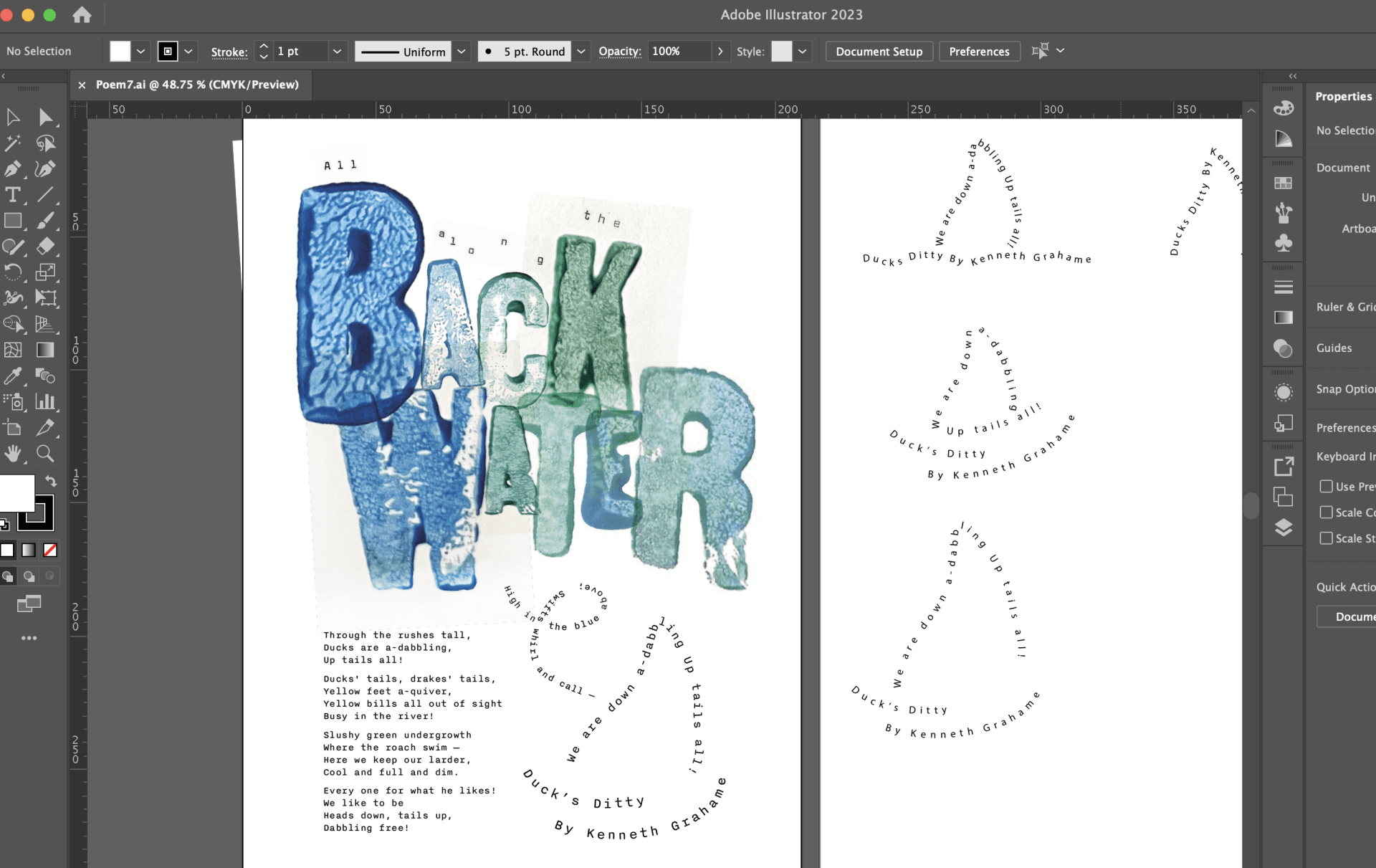Choose the Rectangle tool
1376x868 pixels.
point(13,221)
